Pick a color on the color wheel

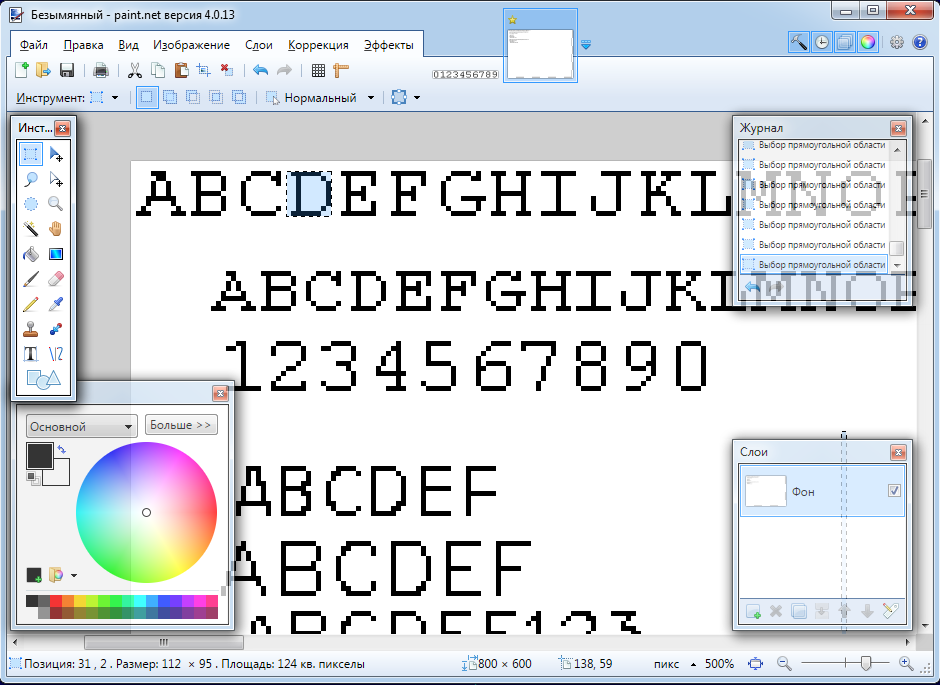[146, 512]
